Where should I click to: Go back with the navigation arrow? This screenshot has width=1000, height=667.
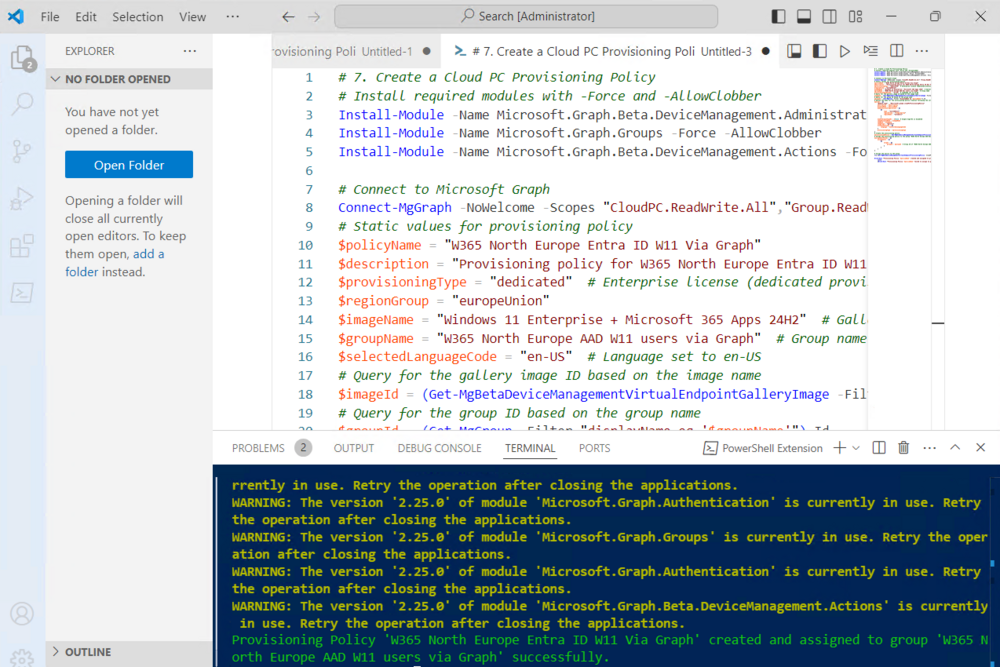(288, 17)
